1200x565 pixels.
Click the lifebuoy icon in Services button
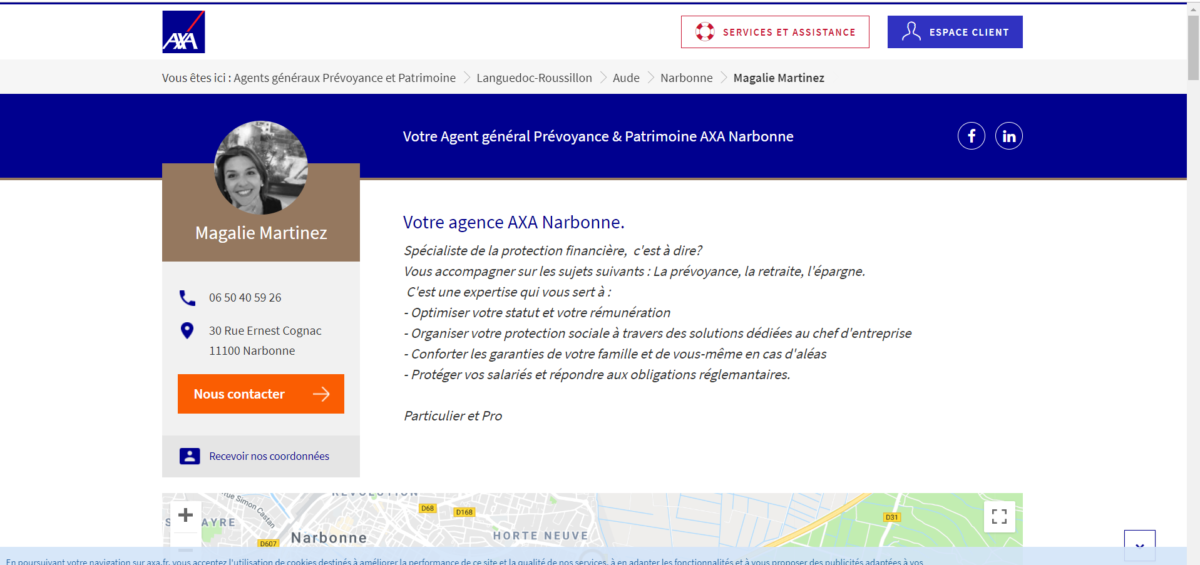point(707,32)
